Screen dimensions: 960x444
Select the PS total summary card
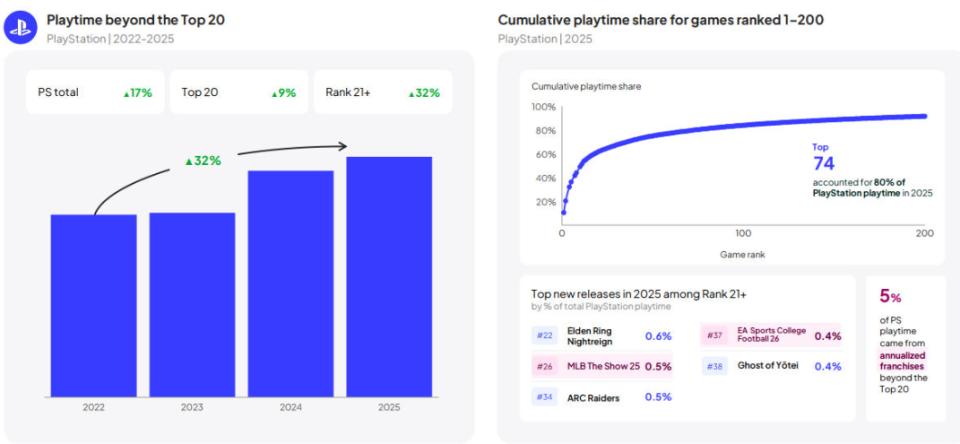tap(95, 92)
